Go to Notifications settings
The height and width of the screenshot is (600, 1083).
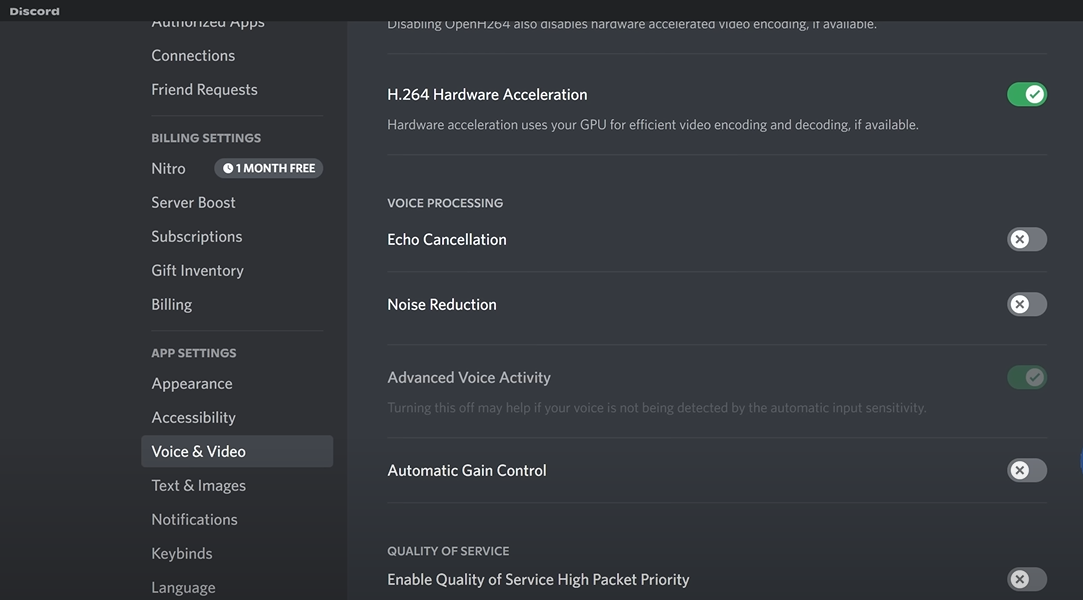tap(194, 520)
